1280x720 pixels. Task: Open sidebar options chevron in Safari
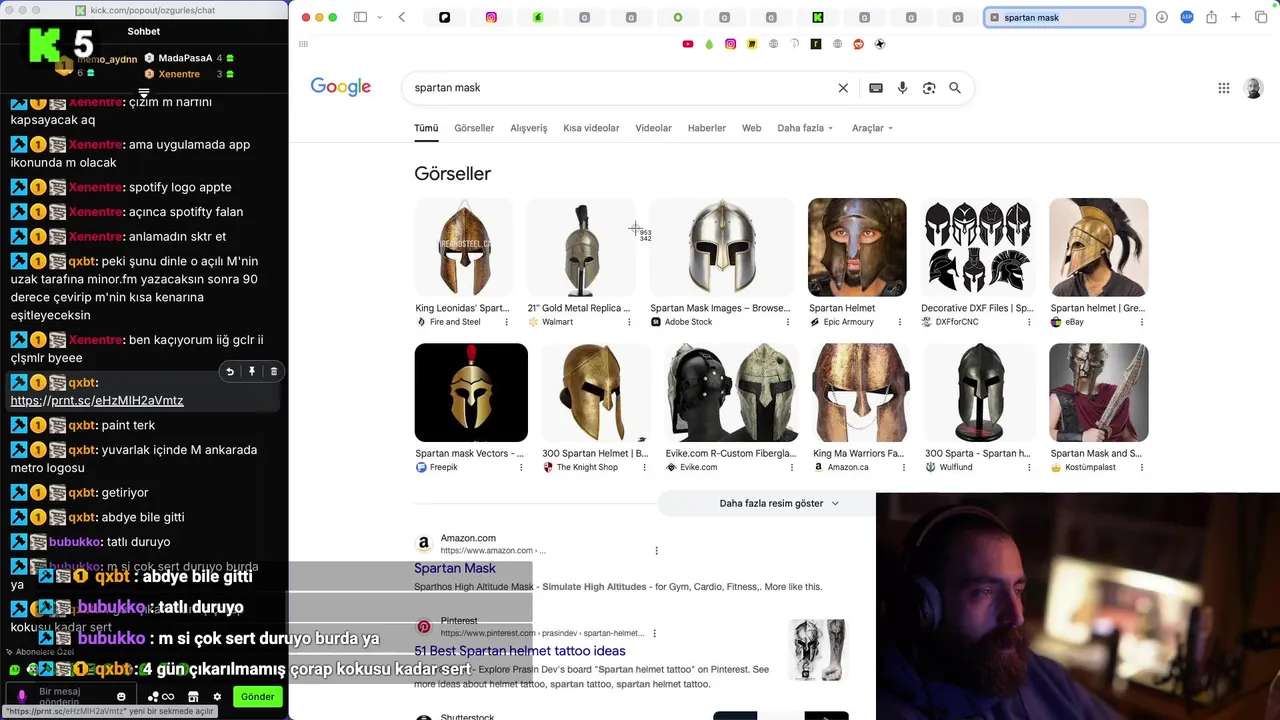[380, 17]
